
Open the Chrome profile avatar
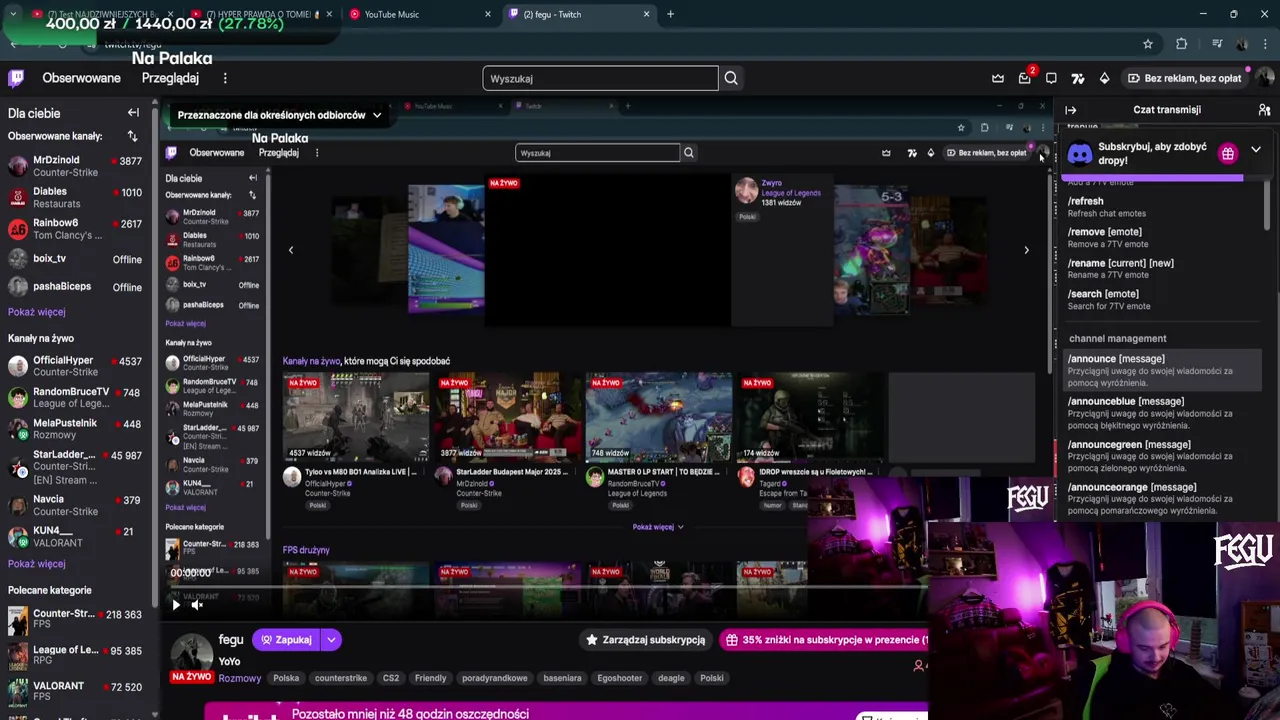[1241, 44]
